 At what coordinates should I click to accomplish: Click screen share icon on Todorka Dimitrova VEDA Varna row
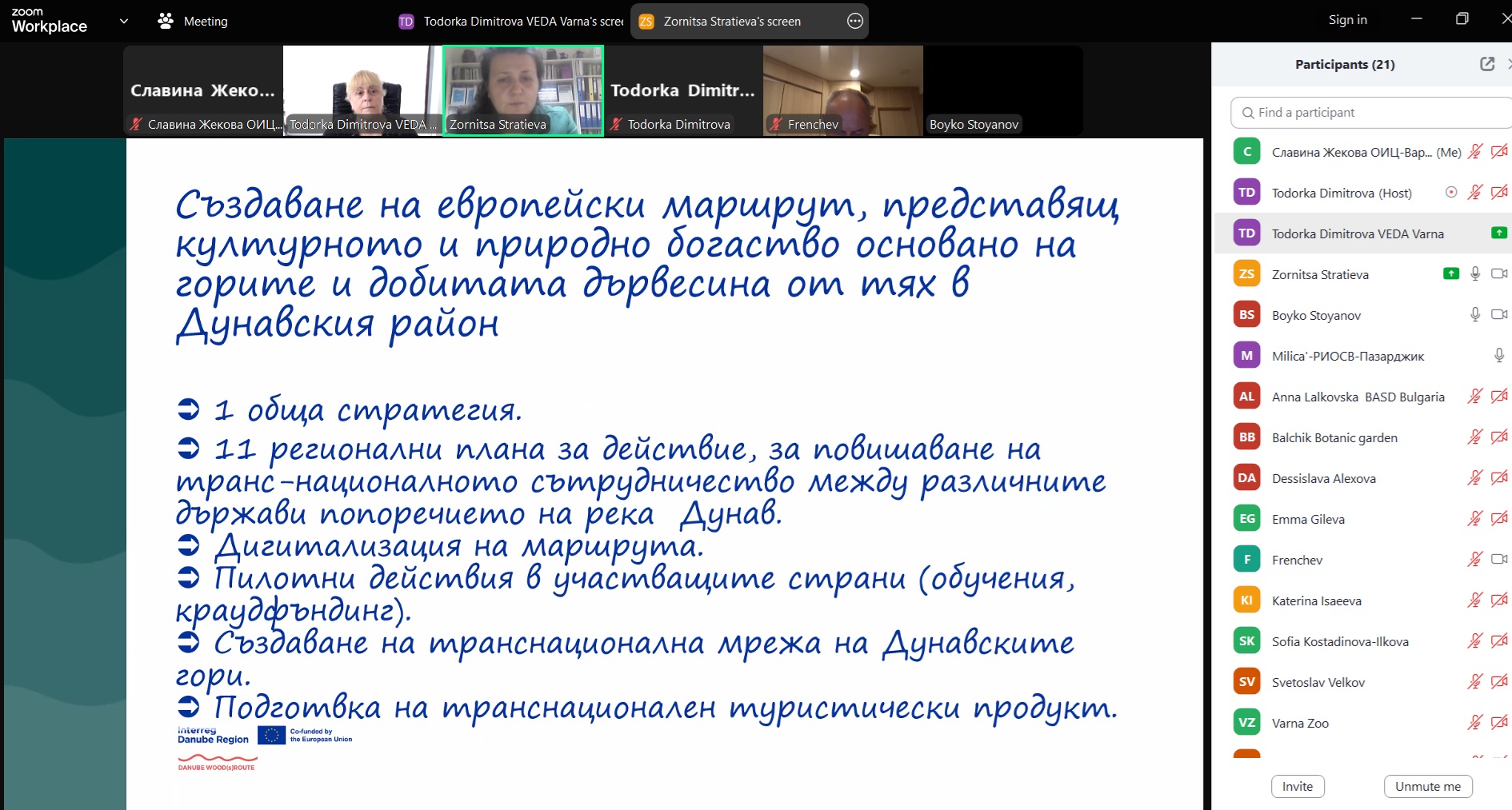(x=1499, y=233)
